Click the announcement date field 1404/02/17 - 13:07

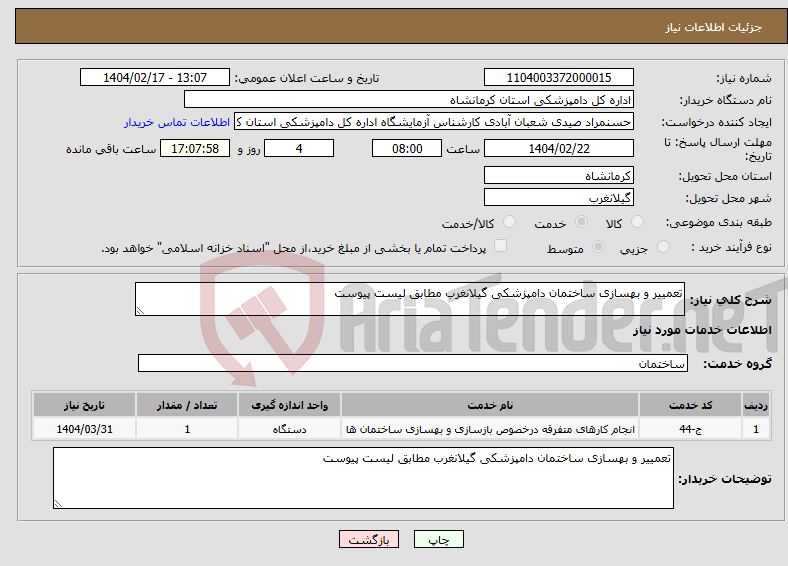[x=155, y=77]
